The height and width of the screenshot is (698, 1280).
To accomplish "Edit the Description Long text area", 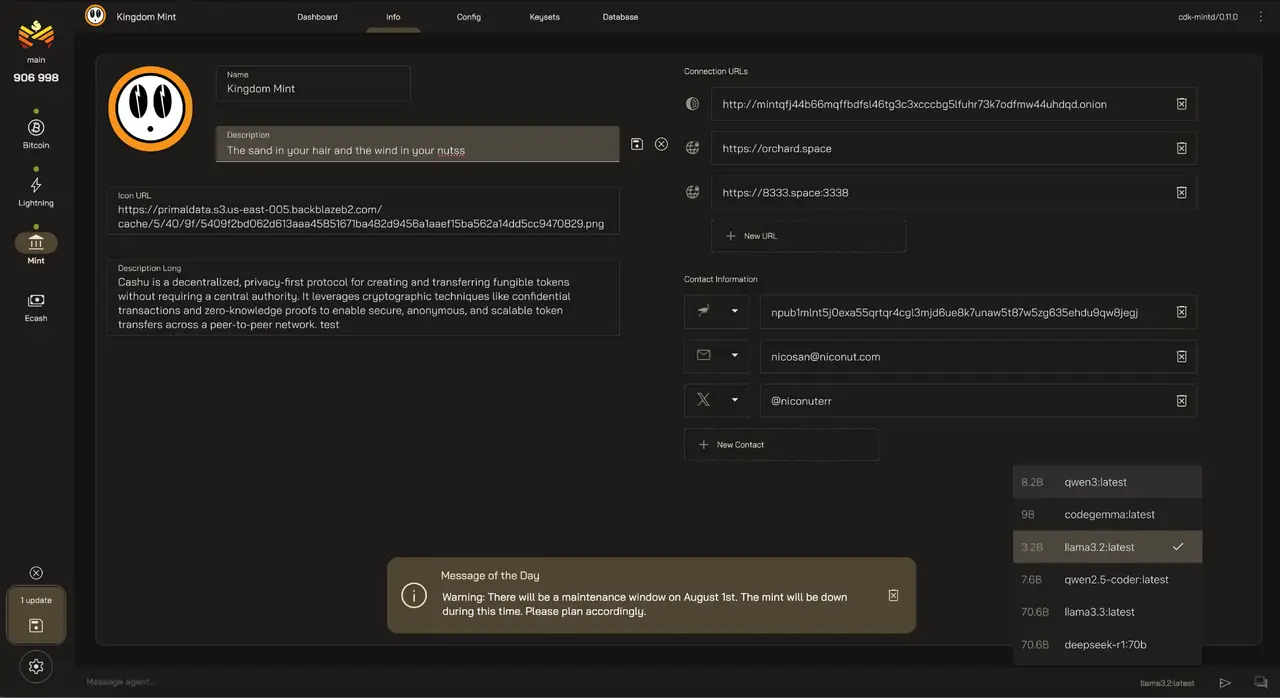I will [x=363, y=298].
